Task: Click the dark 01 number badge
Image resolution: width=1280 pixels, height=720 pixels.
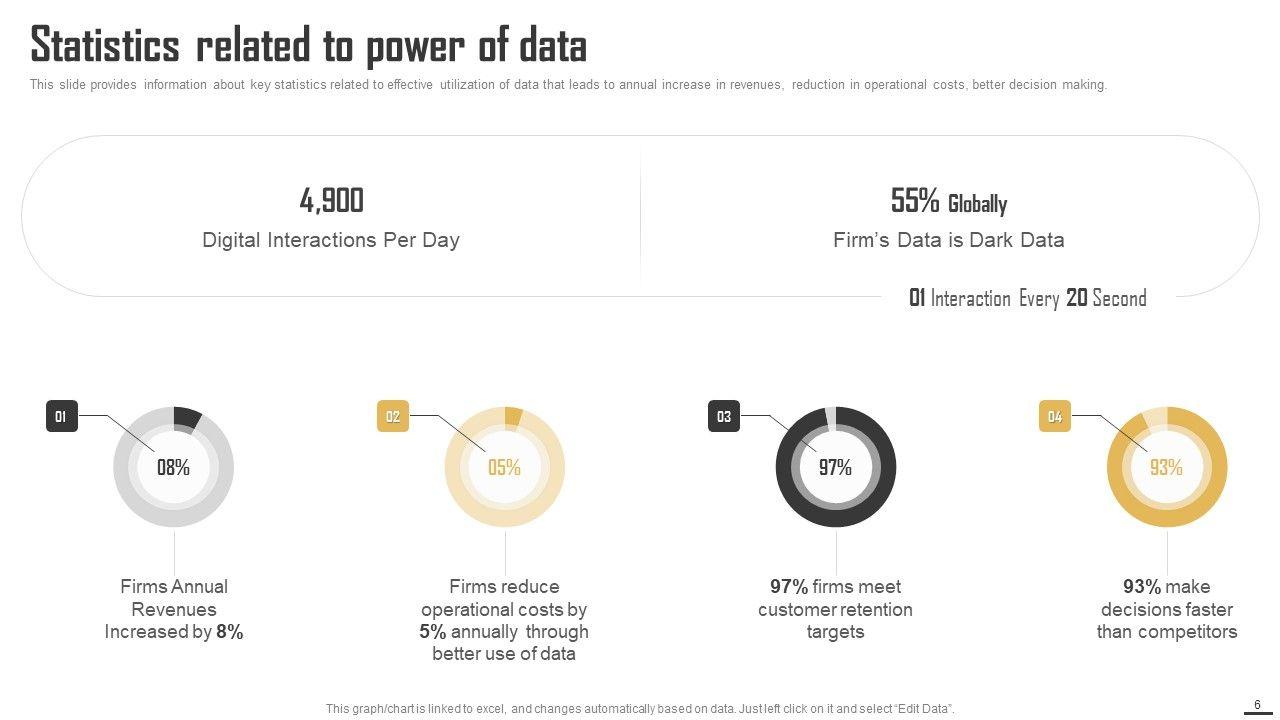Action: pos(61,416)
